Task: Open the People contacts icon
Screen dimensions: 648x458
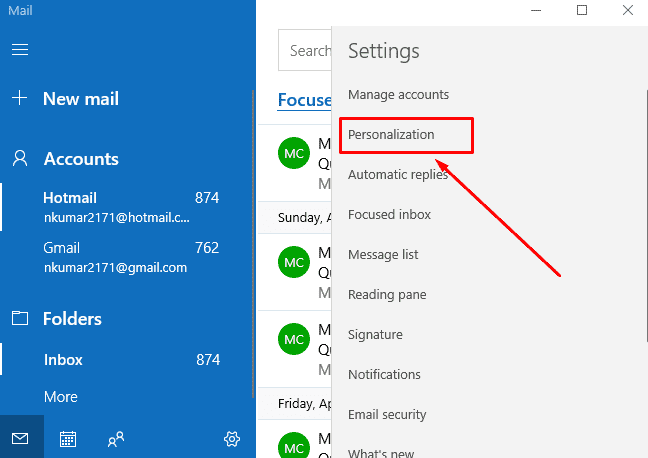Action: (x=116, y=438)
